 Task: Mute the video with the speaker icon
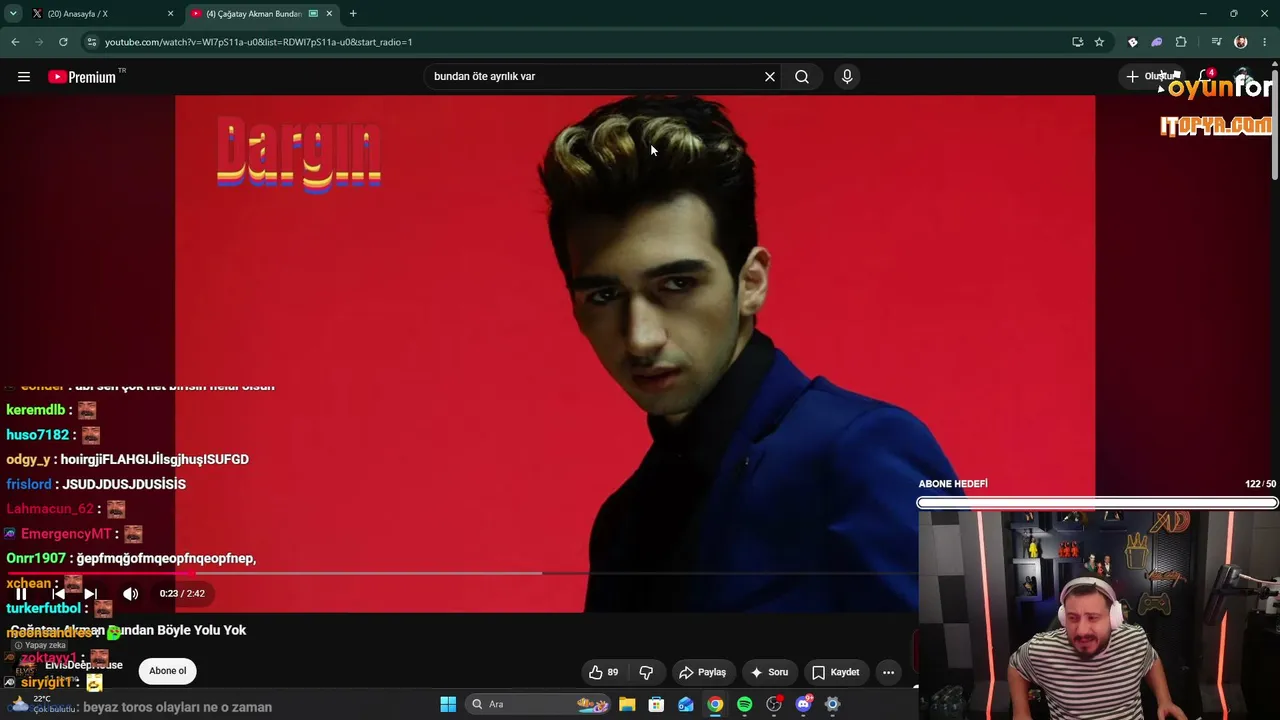click(130, 594)
